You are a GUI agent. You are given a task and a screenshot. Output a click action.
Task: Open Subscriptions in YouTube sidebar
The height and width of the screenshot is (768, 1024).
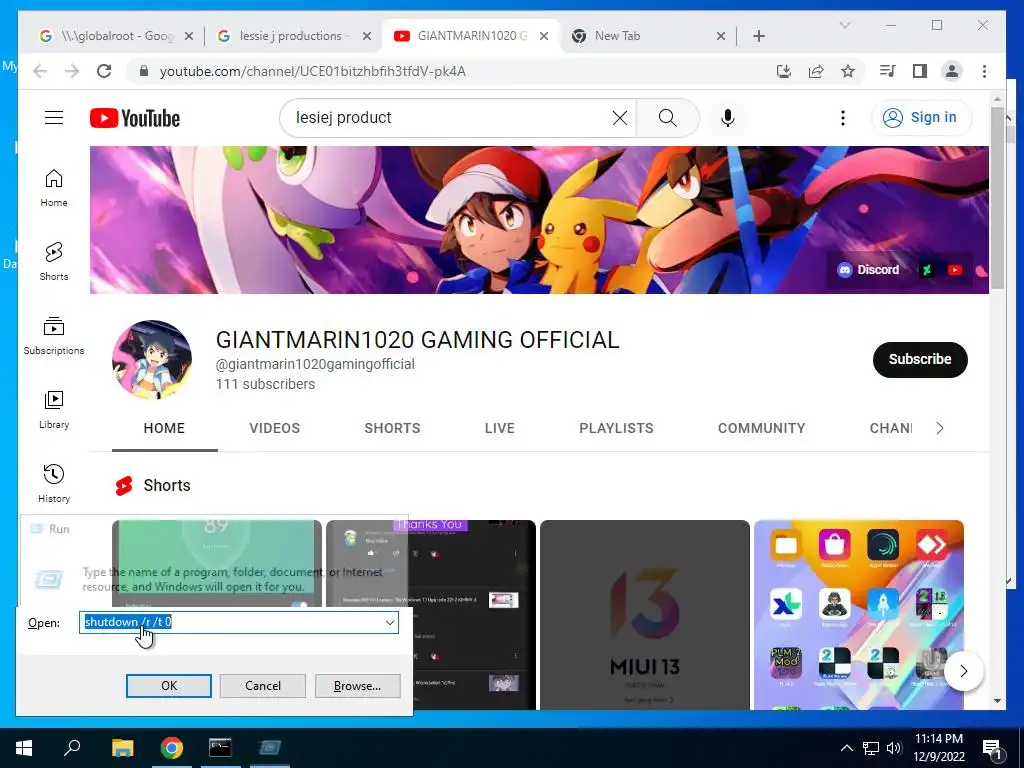pos(54,336)
